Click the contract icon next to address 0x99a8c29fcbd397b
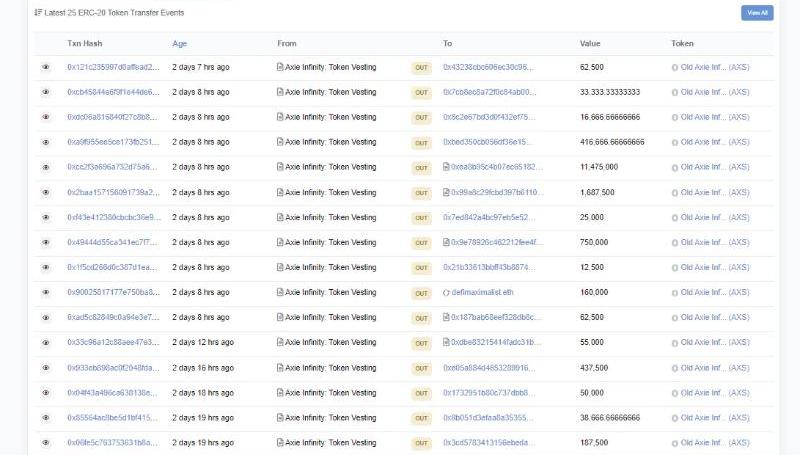Image resolution: width=800 pixels, height=455 pixels. (447, 192)
